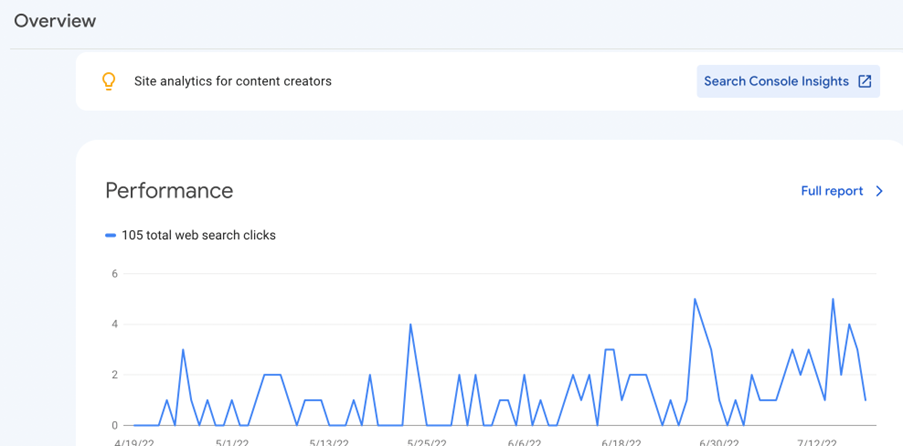Click the Performance card title
The width and height of the screenshot is (903, 446).
pos(169,191)
